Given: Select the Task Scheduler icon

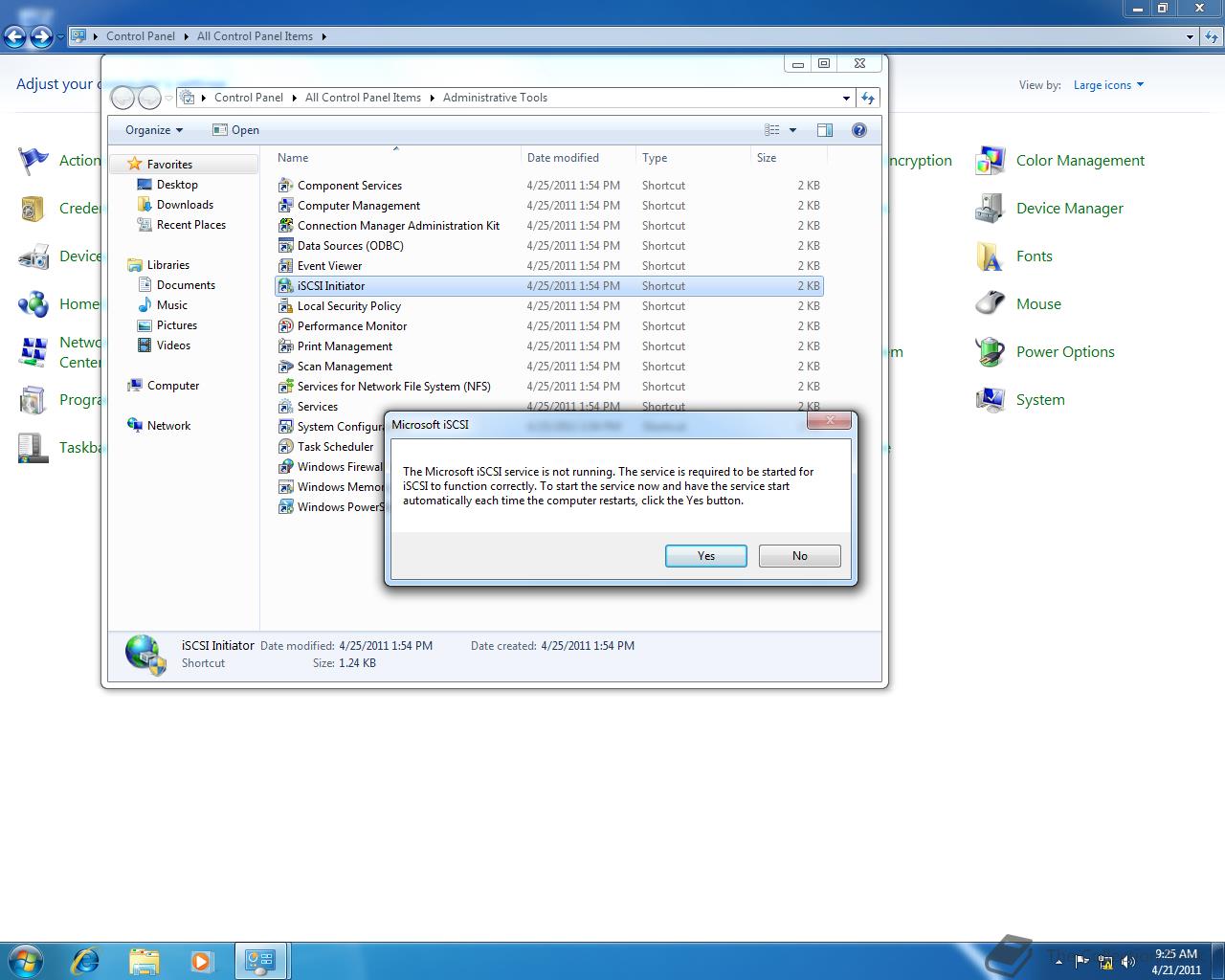Looking at the screenshot, I should point(285,447).
